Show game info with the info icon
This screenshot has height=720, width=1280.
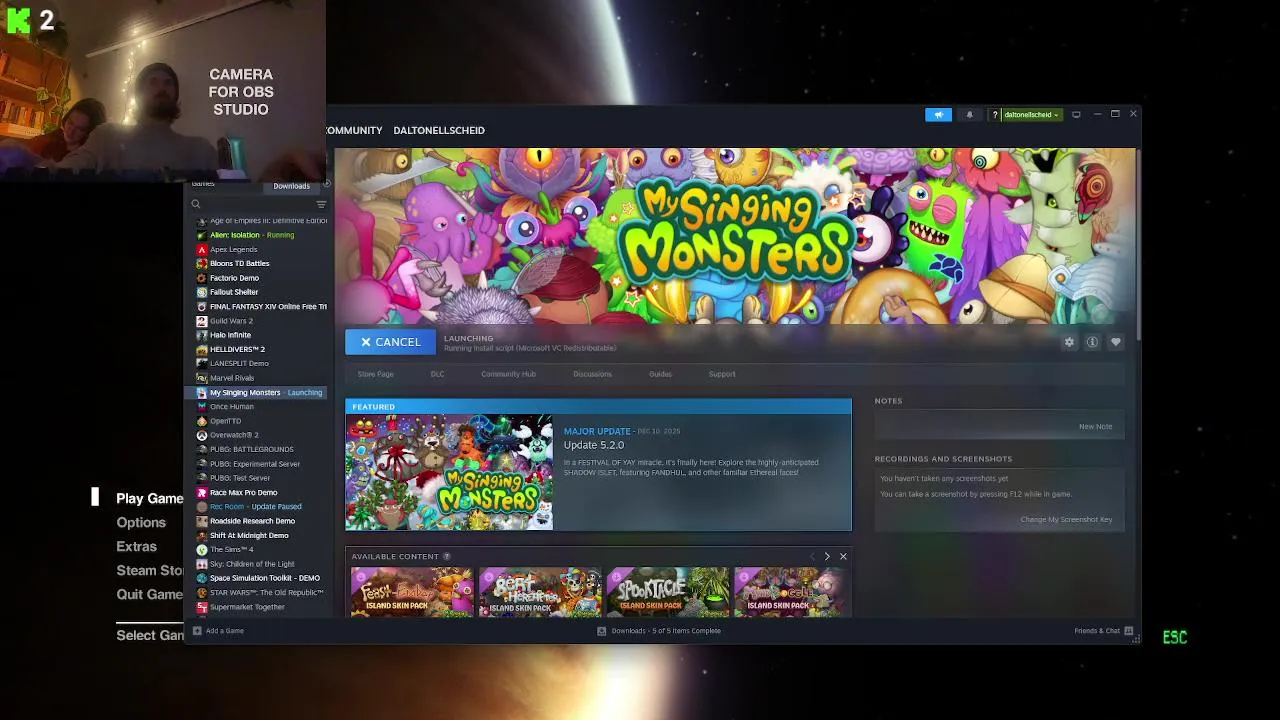(1092, 342)
